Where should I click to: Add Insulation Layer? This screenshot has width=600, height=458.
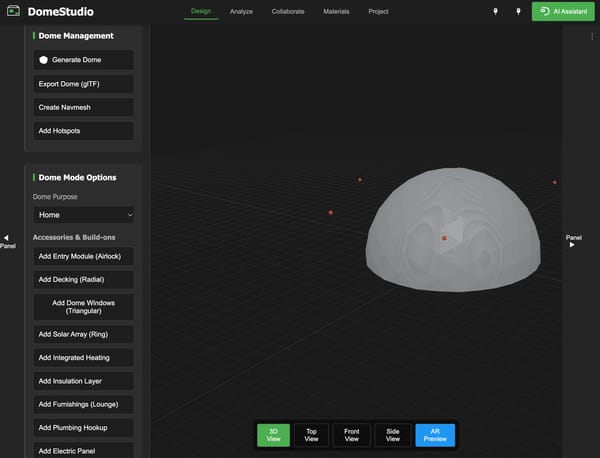83,381
